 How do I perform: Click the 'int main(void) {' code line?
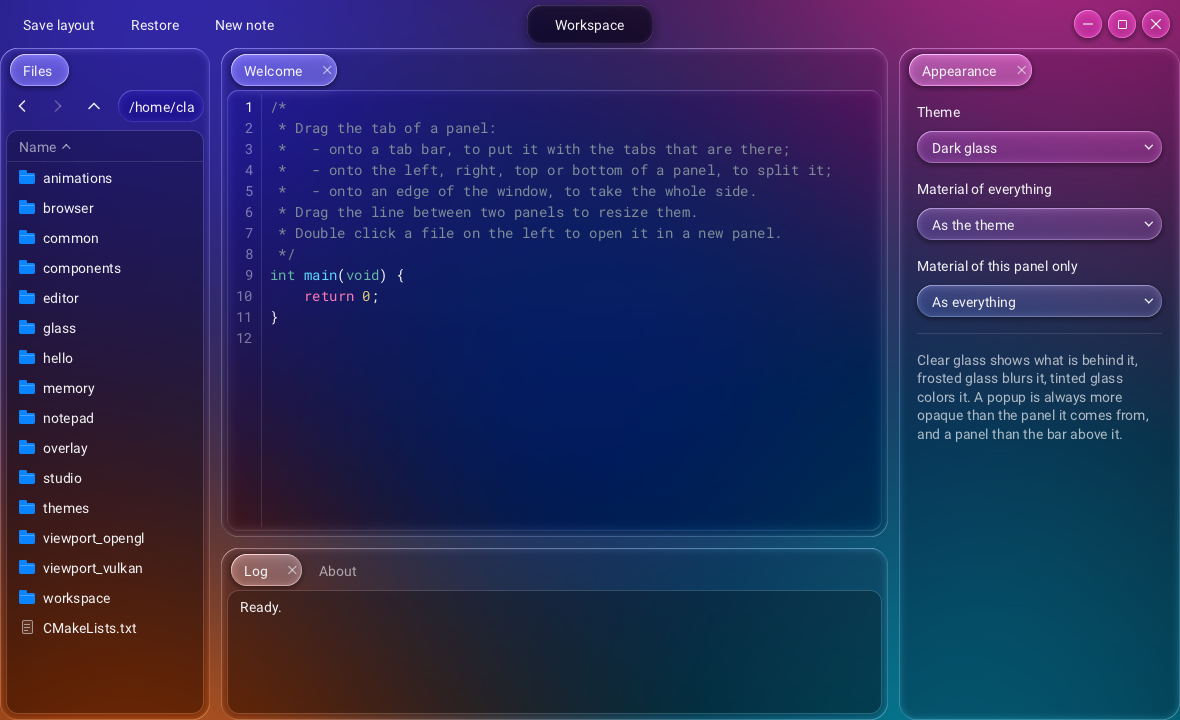click(337, 275)
